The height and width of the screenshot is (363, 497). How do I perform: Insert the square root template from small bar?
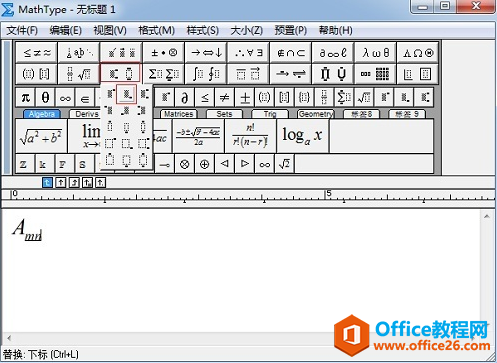pos(364,98)
